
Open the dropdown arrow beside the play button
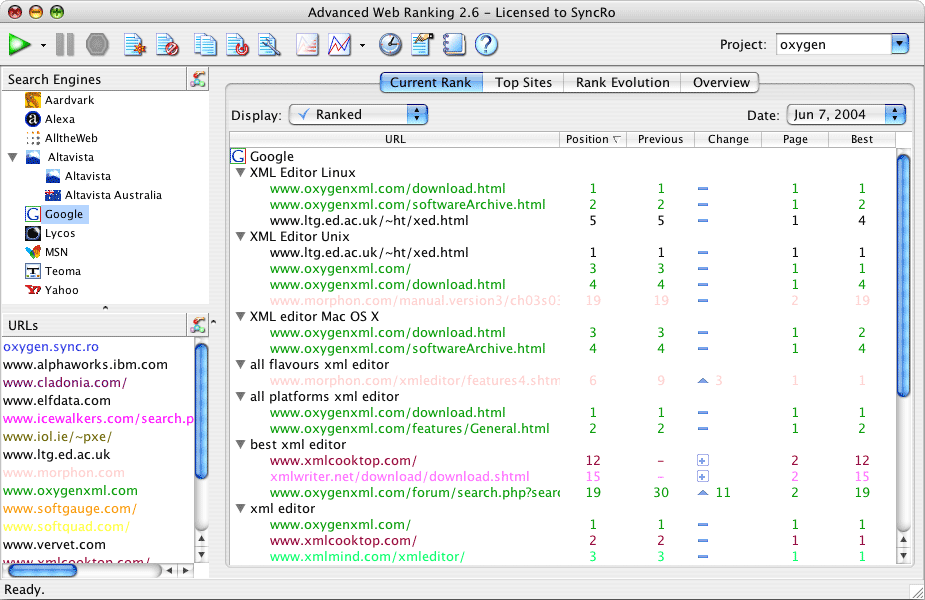[43, 45]
